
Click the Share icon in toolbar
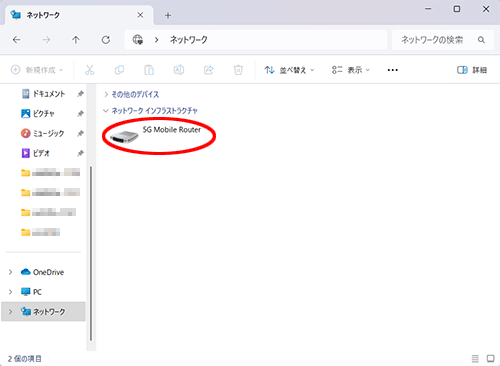pyautogui.click(x=208, y=70)
